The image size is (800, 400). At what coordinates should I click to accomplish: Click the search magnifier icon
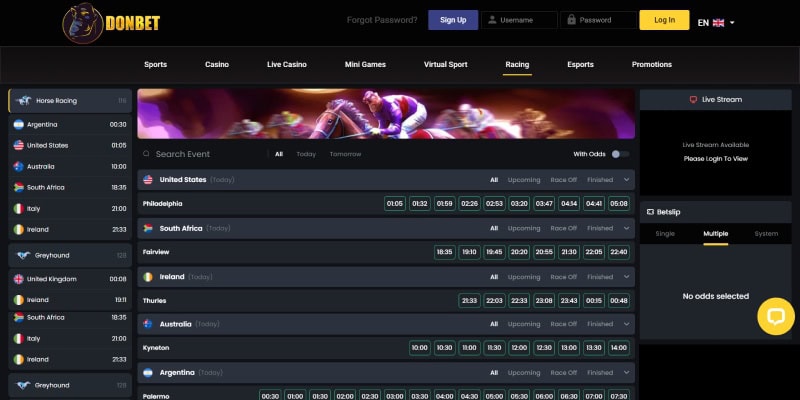pyautogui.click(x=146, y=154)
